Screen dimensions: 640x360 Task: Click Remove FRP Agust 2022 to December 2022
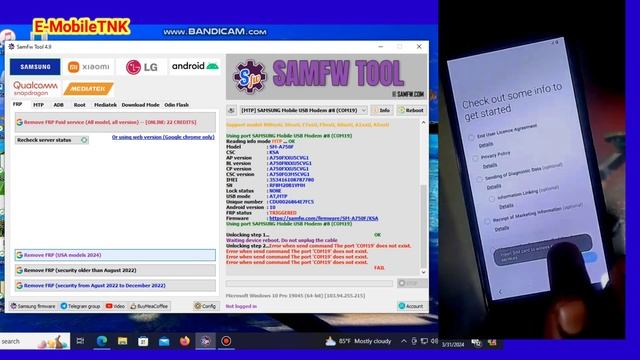point(115,286)
